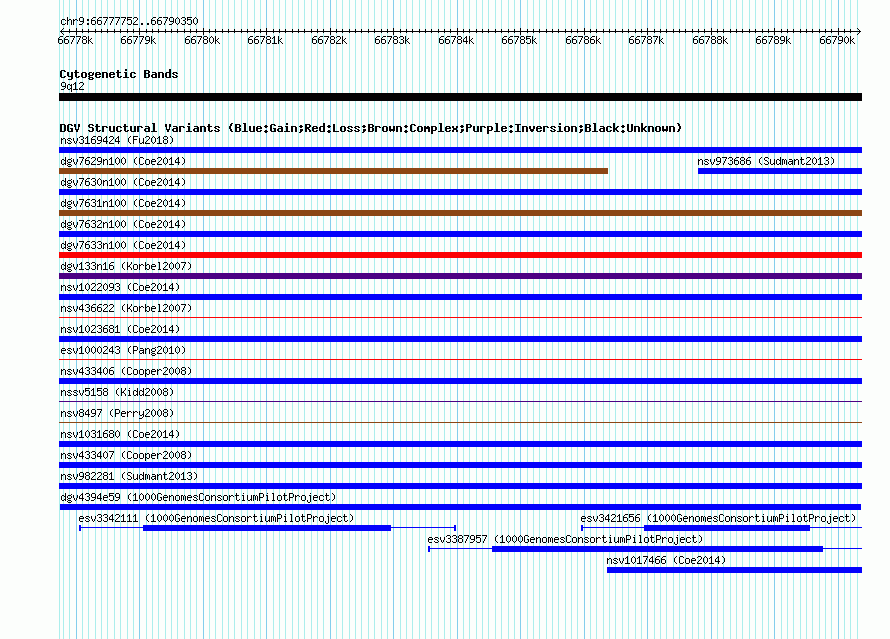The image size is (890, 639).
Task: Select the nsv1017466 blue variant bar
Action: pos(734,570)
